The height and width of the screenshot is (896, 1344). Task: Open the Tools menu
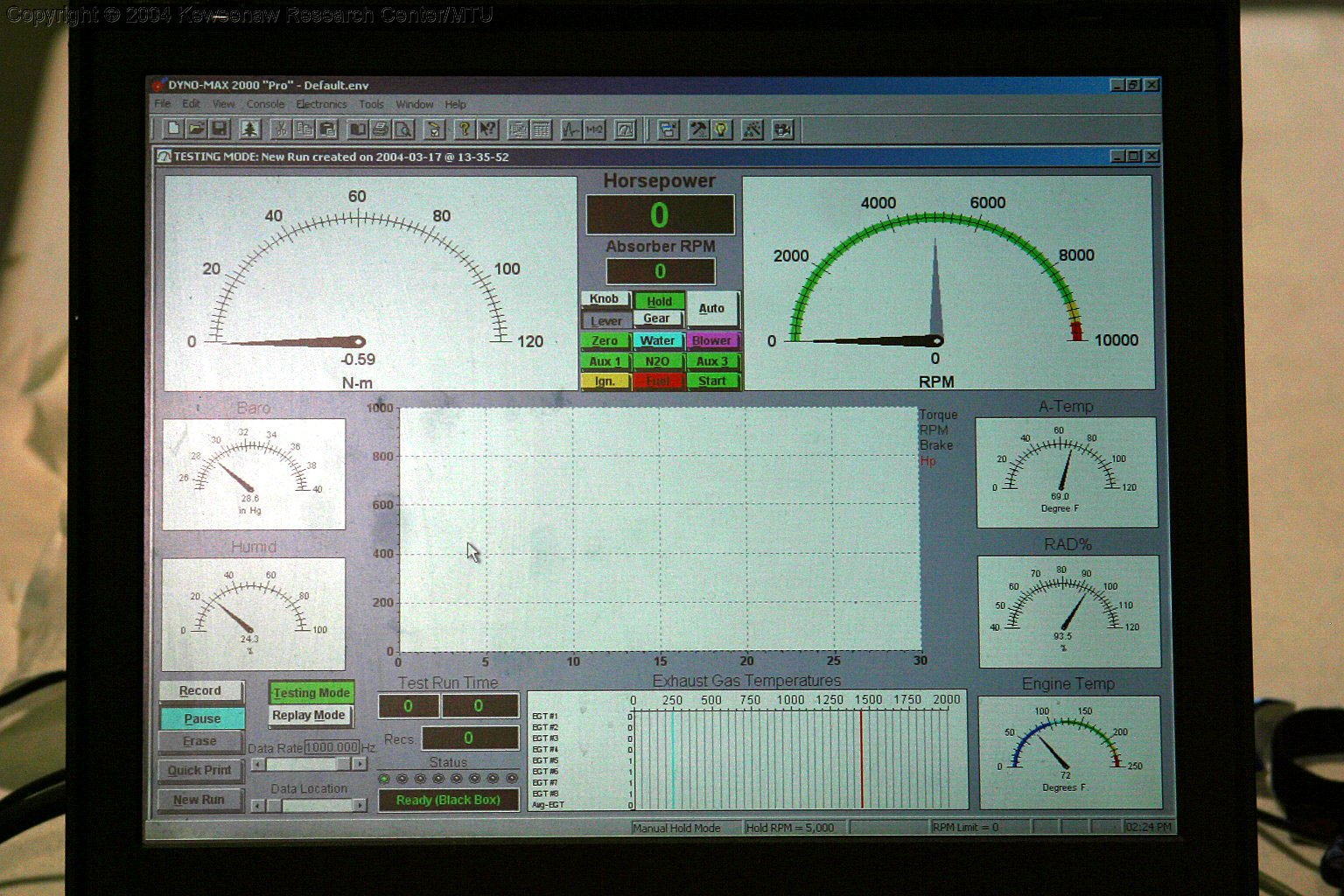(x=371, y=104)
